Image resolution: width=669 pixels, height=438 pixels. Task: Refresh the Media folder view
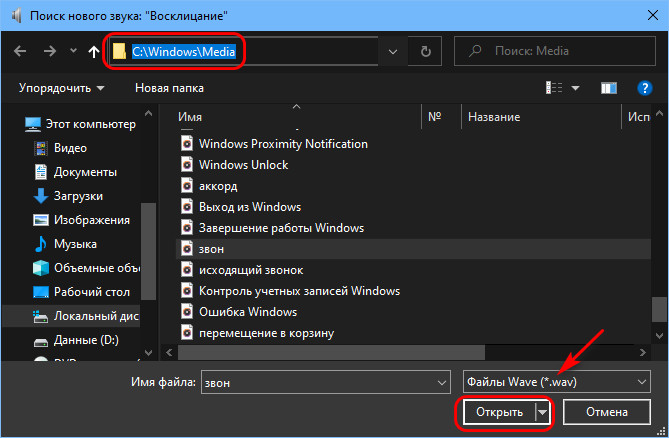coord(425,52)
